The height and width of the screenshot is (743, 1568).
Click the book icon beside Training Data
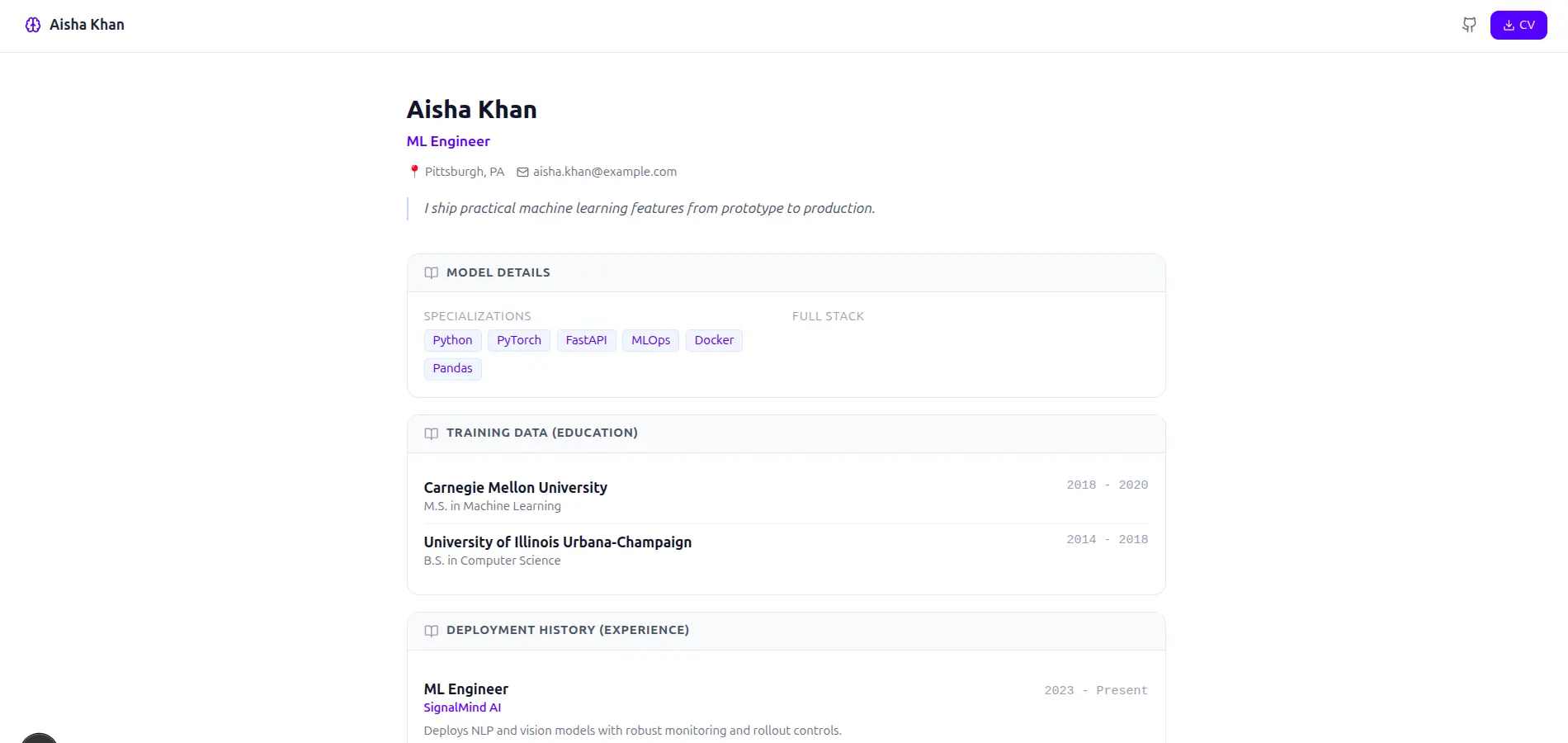[431, 433]
